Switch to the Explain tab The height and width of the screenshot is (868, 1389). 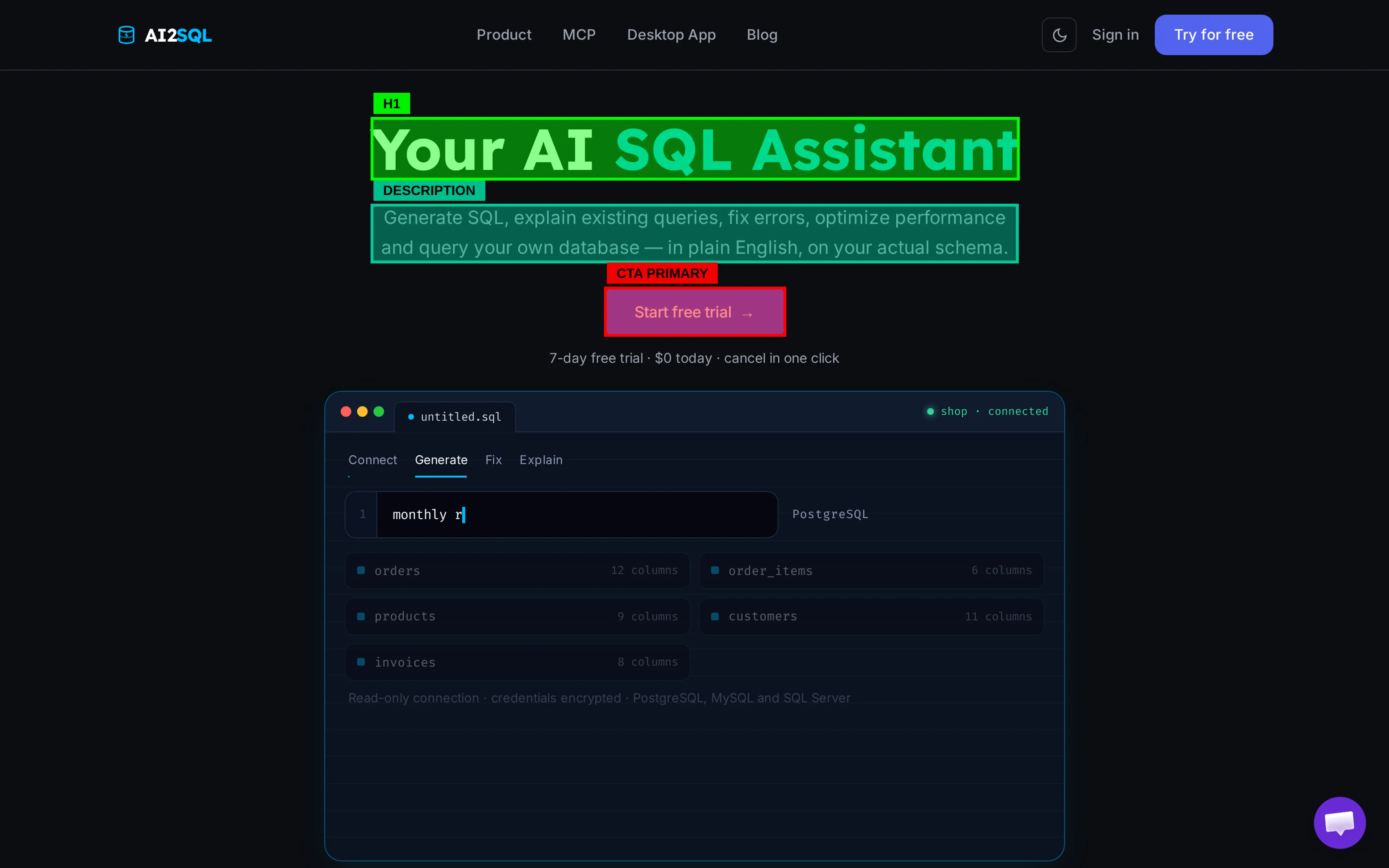tap(541, 460)
